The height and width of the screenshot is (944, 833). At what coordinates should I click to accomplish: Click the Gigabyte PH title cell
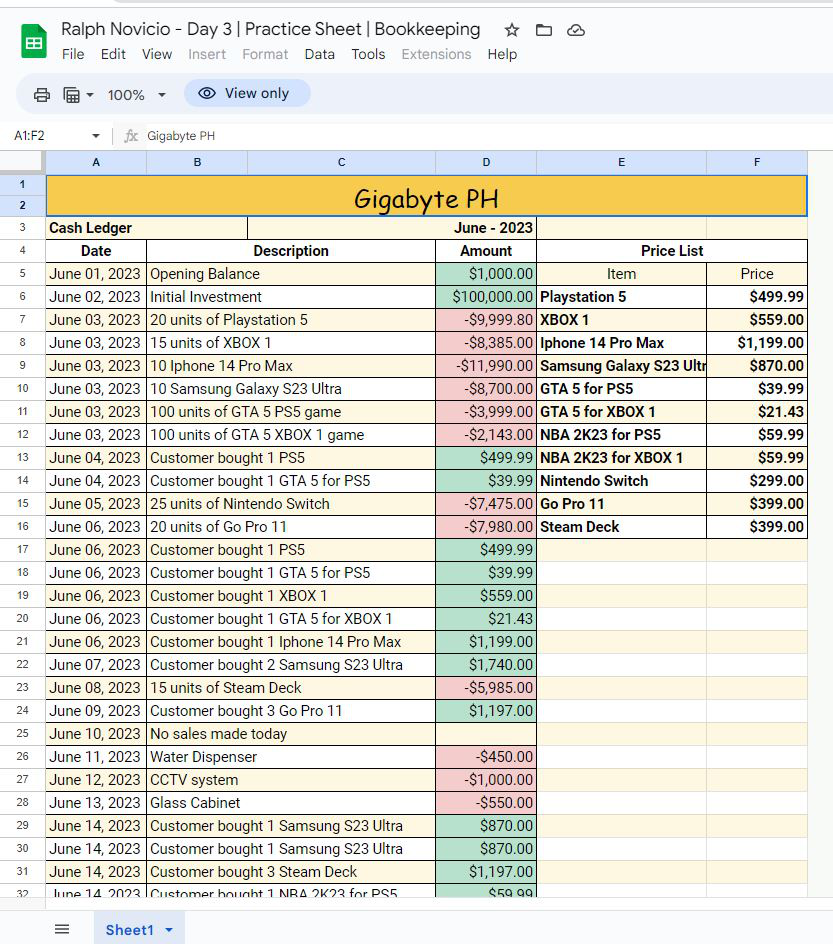point(426,197)
